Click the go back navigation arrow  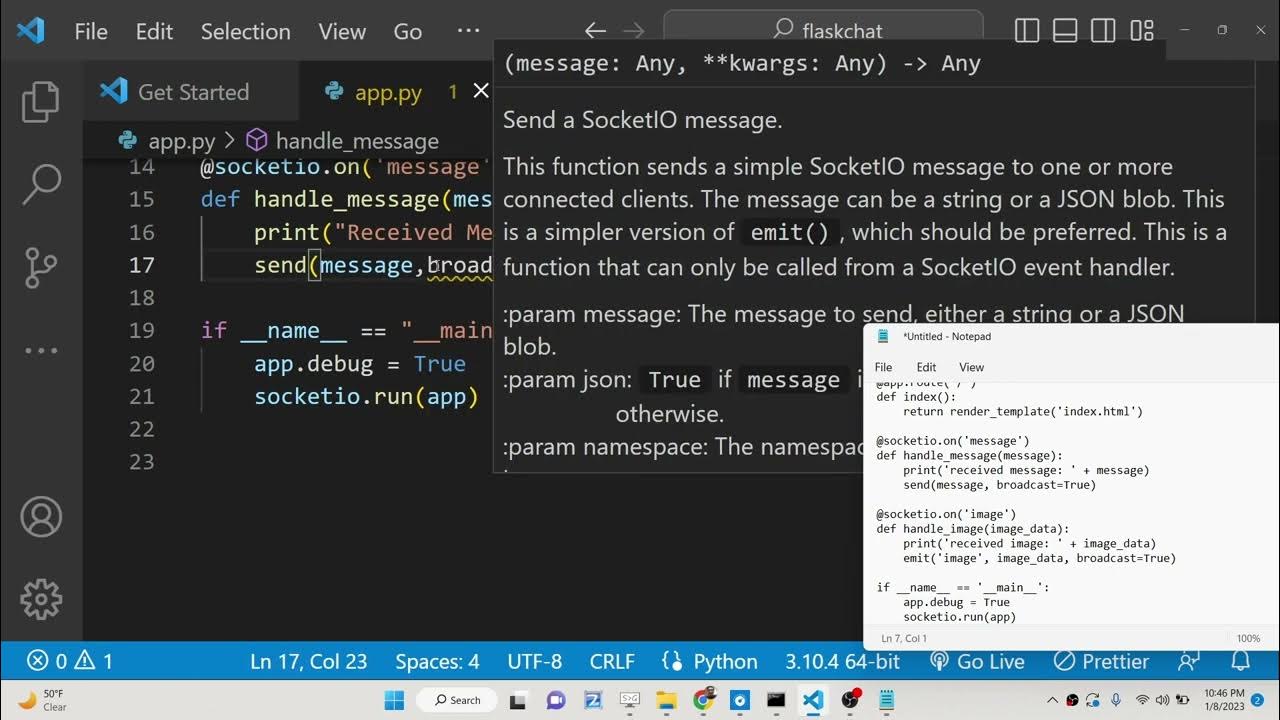click(595, 31)
